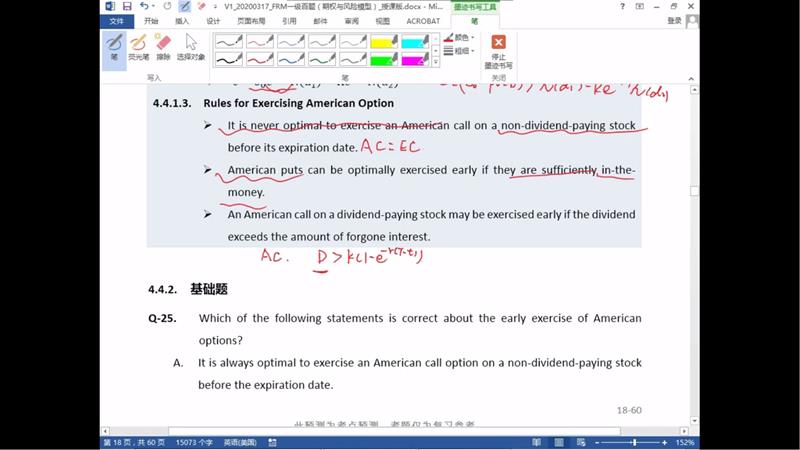The image size is (800, 450).
Task: Open the 文件 File tab
Action: coord(117,20)
